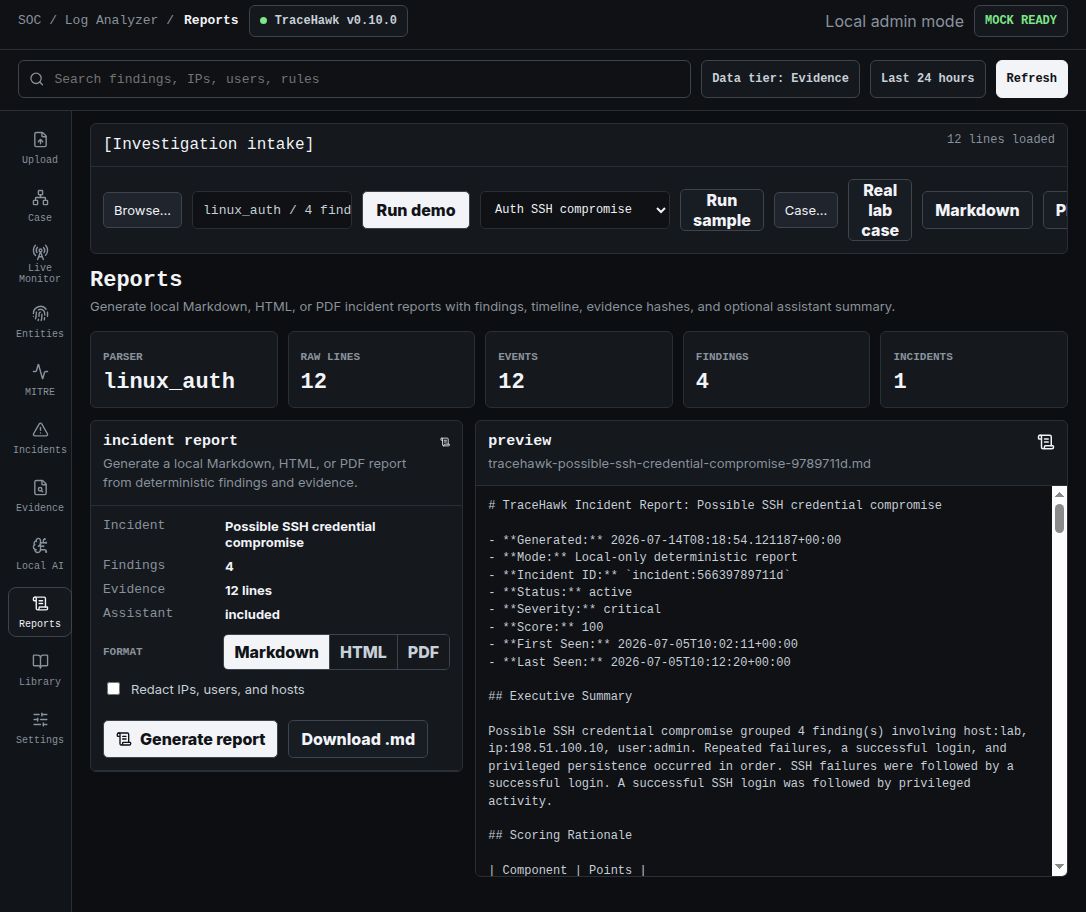Click the Evidence '12 lines' value
1086x912 pixels.
tap(248, 590)
